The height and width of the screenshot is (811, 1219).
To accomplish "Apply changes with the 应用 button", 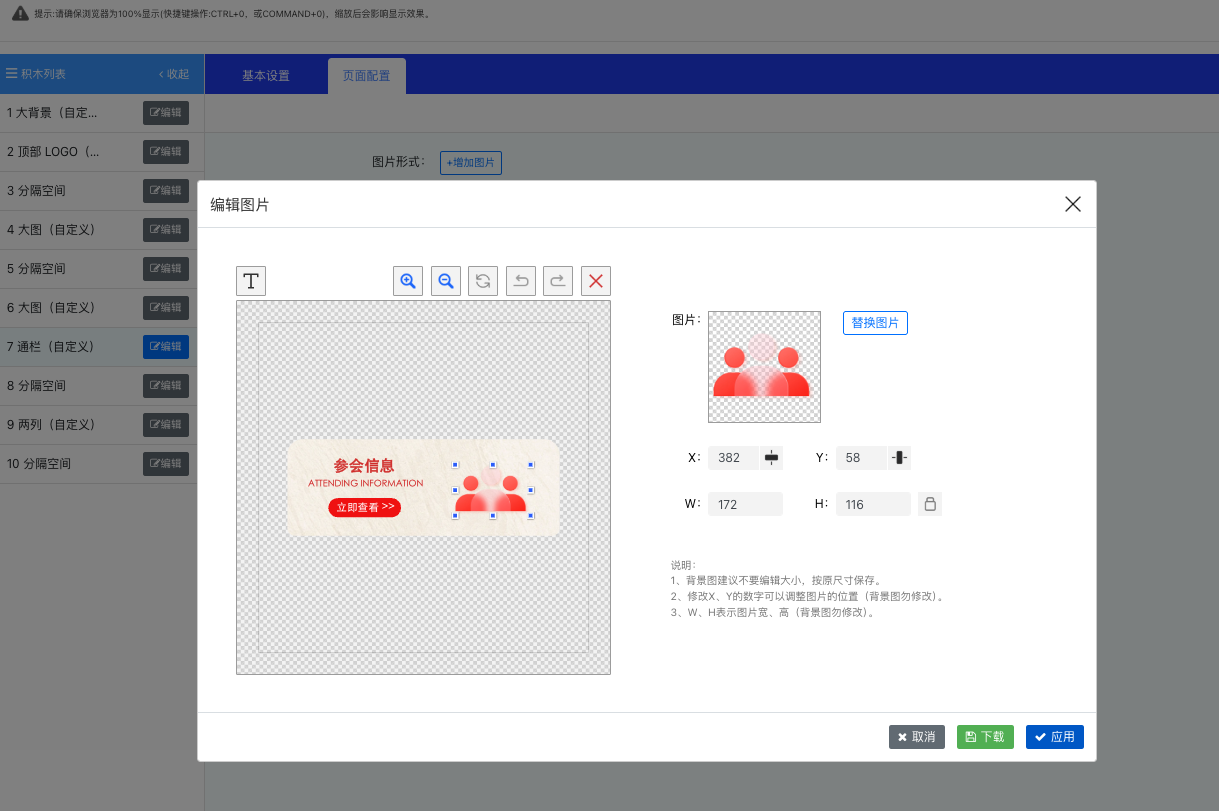I will tap(1054, 737).
